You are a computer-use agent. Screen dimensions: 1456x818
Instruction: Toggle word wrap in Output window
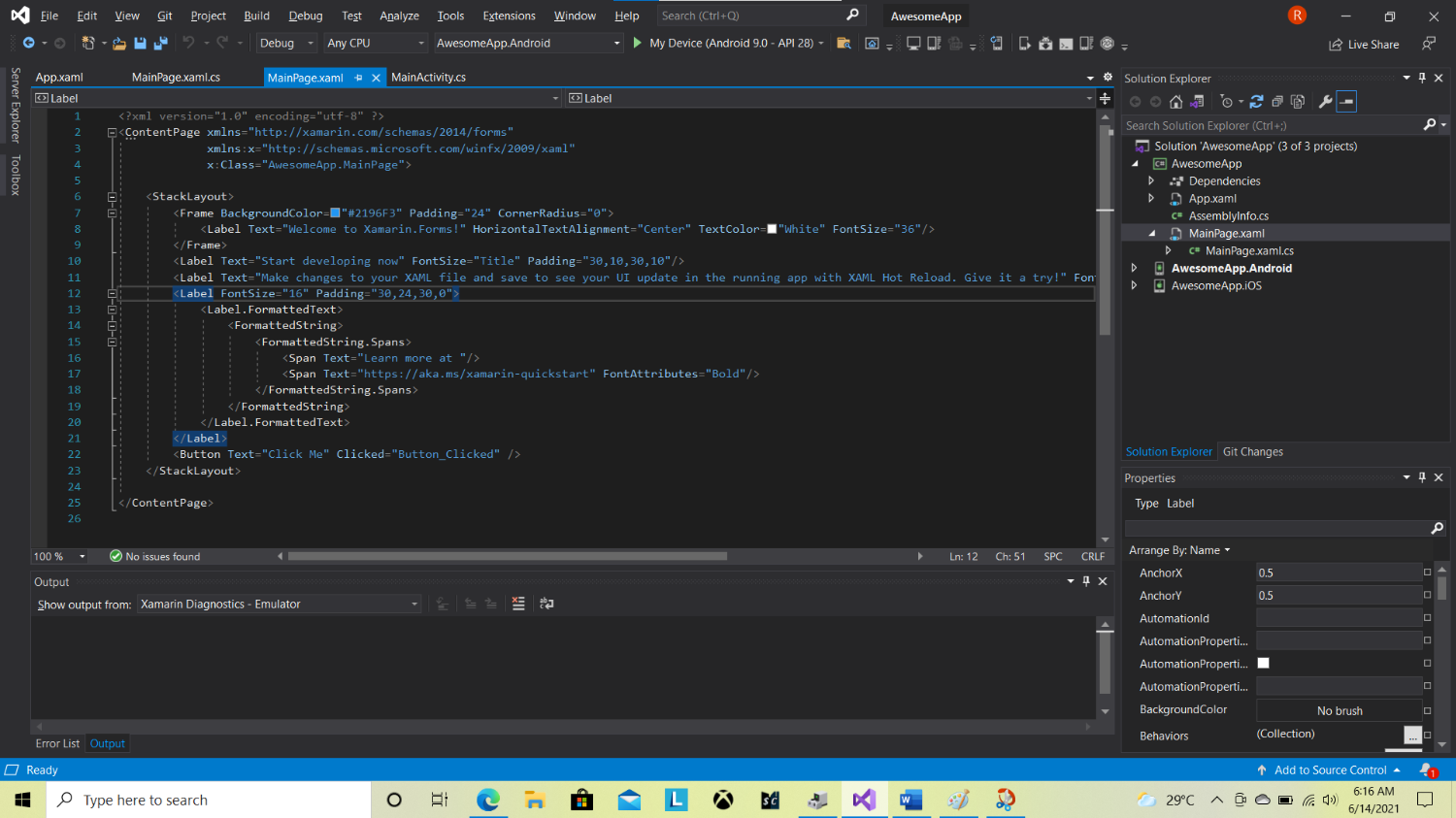coord(546,604)
